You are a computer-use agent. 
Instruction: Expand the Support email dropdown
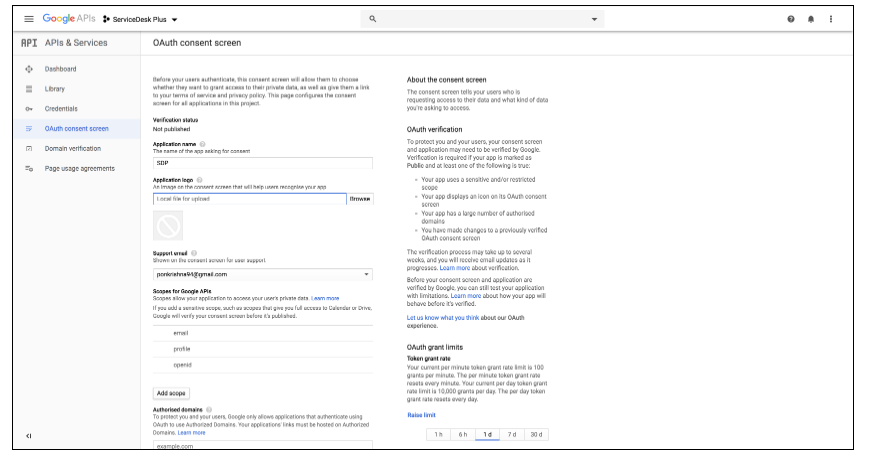pyautogui.click(x=367, y=274)
